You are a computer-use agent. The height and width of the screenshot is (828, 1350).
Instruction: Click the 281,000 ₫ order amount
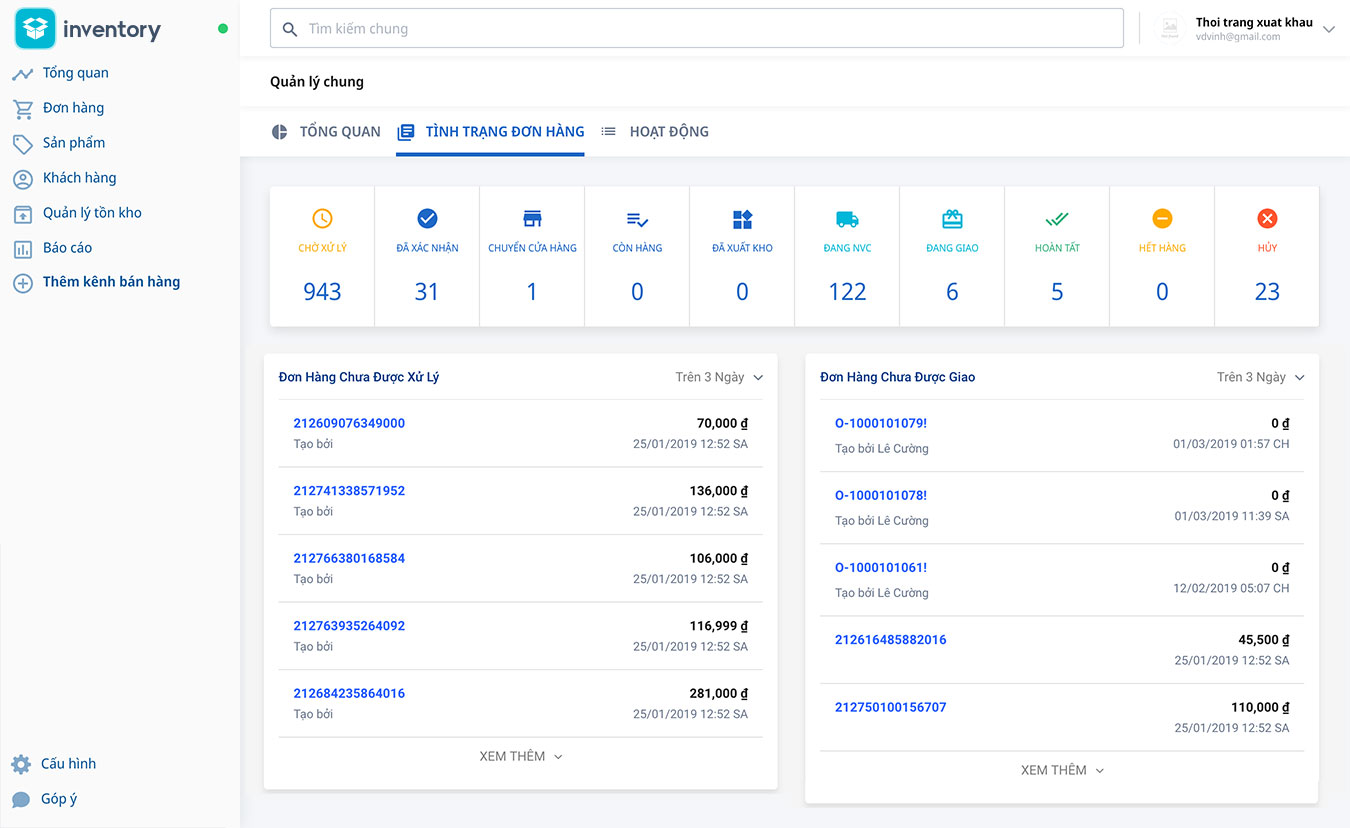pos(718,693)
